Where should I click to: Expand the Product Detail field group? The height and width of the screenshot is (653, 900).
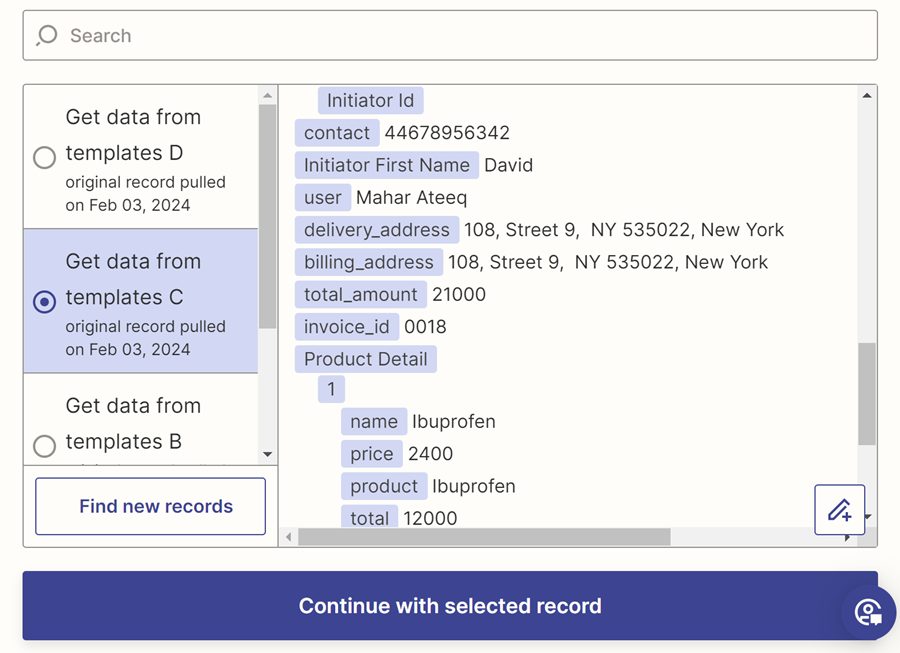(366, 358)
